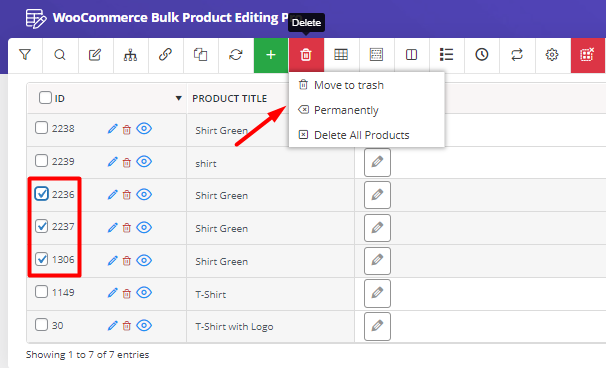Uncheck the box for product 1306

click(41, 259)
